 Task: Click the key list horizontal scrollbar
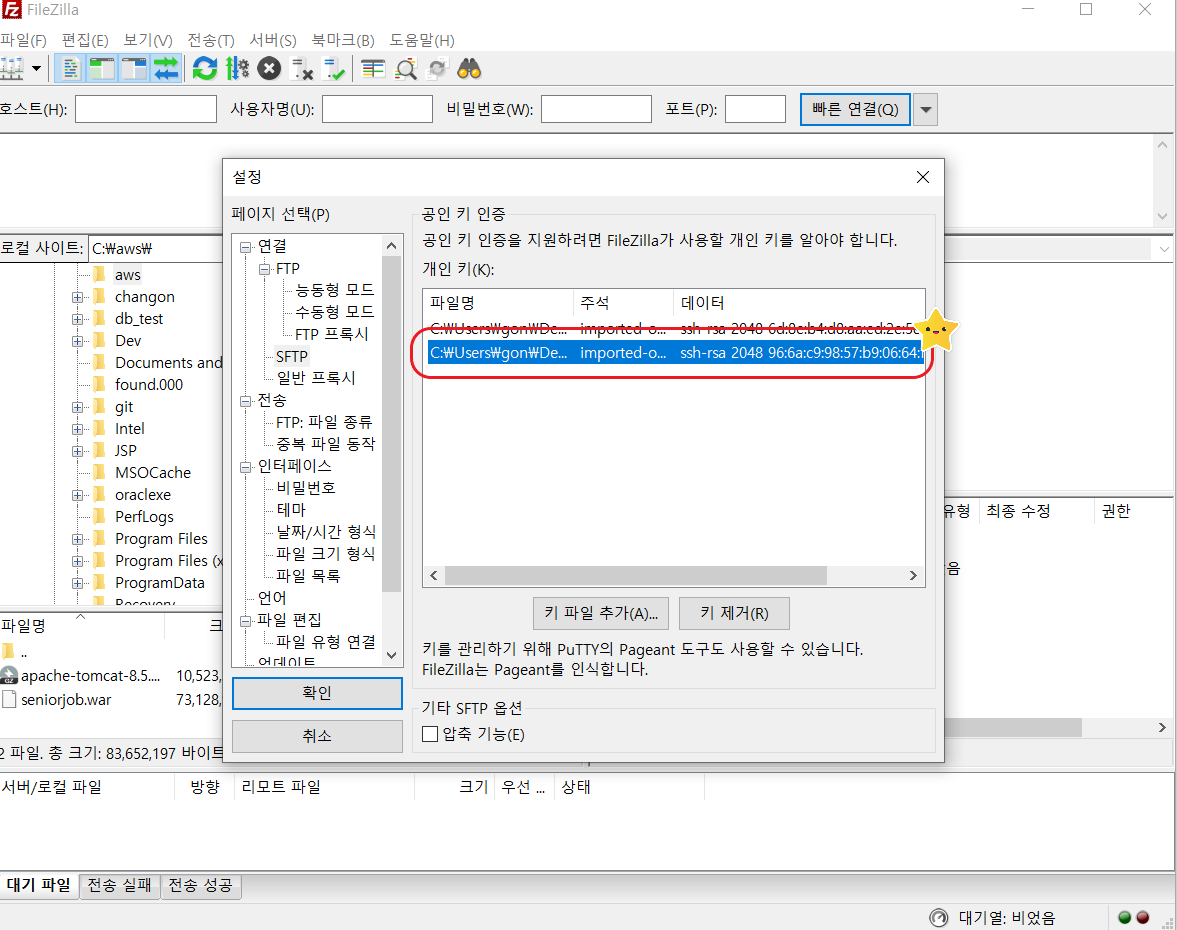coord(636,576)
